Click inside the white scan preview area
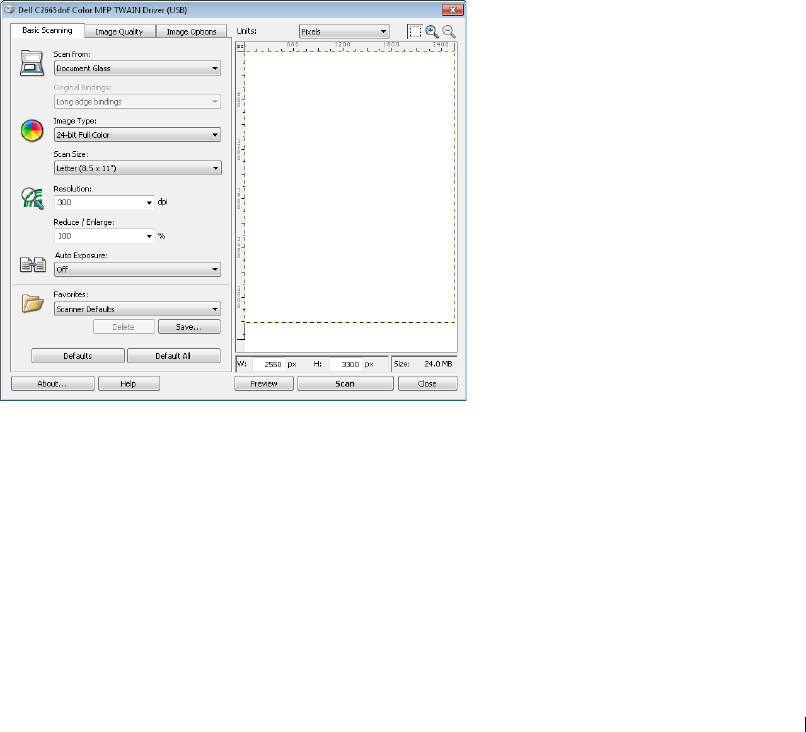Image resolution: width=806 pixels, height=732 pixels. pyautogui.click(x=350, y=187)
